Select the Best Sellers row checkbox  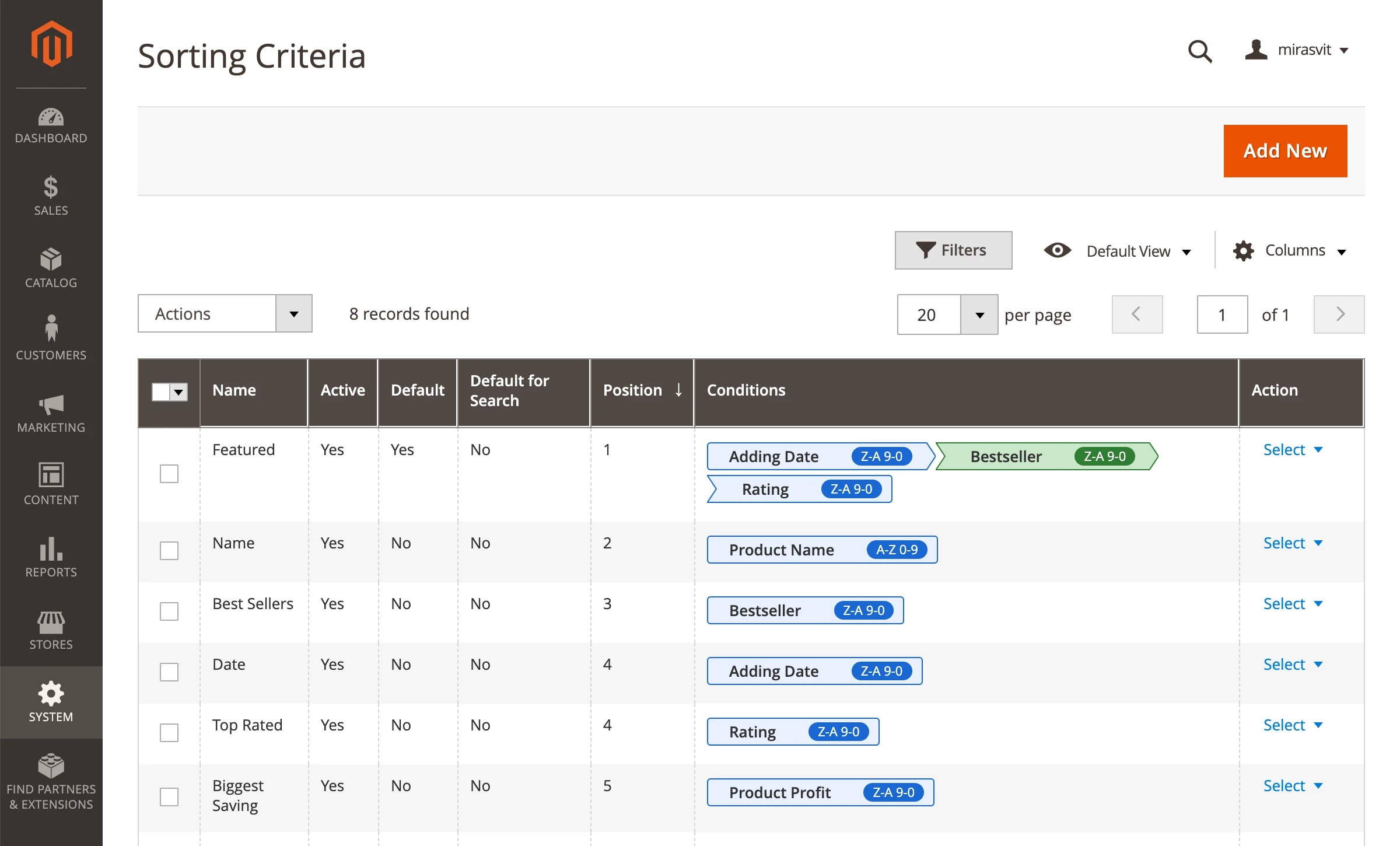[x=169, y=611]
